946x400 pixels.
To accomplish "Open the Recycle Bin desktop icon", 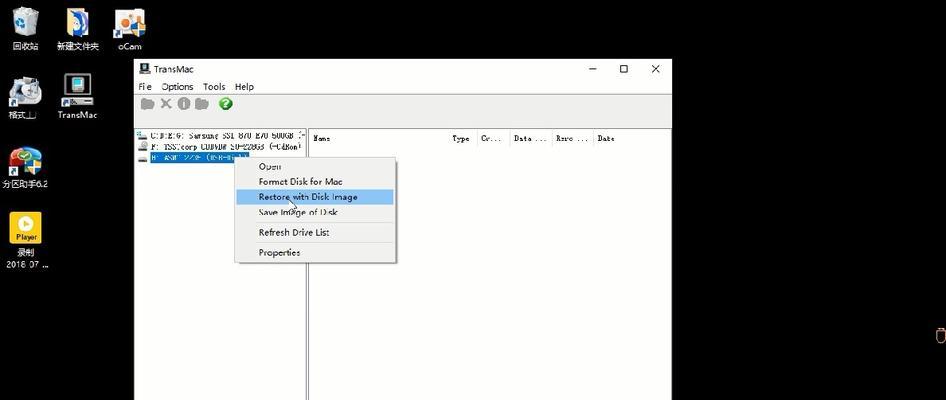I will click(25, 28).
